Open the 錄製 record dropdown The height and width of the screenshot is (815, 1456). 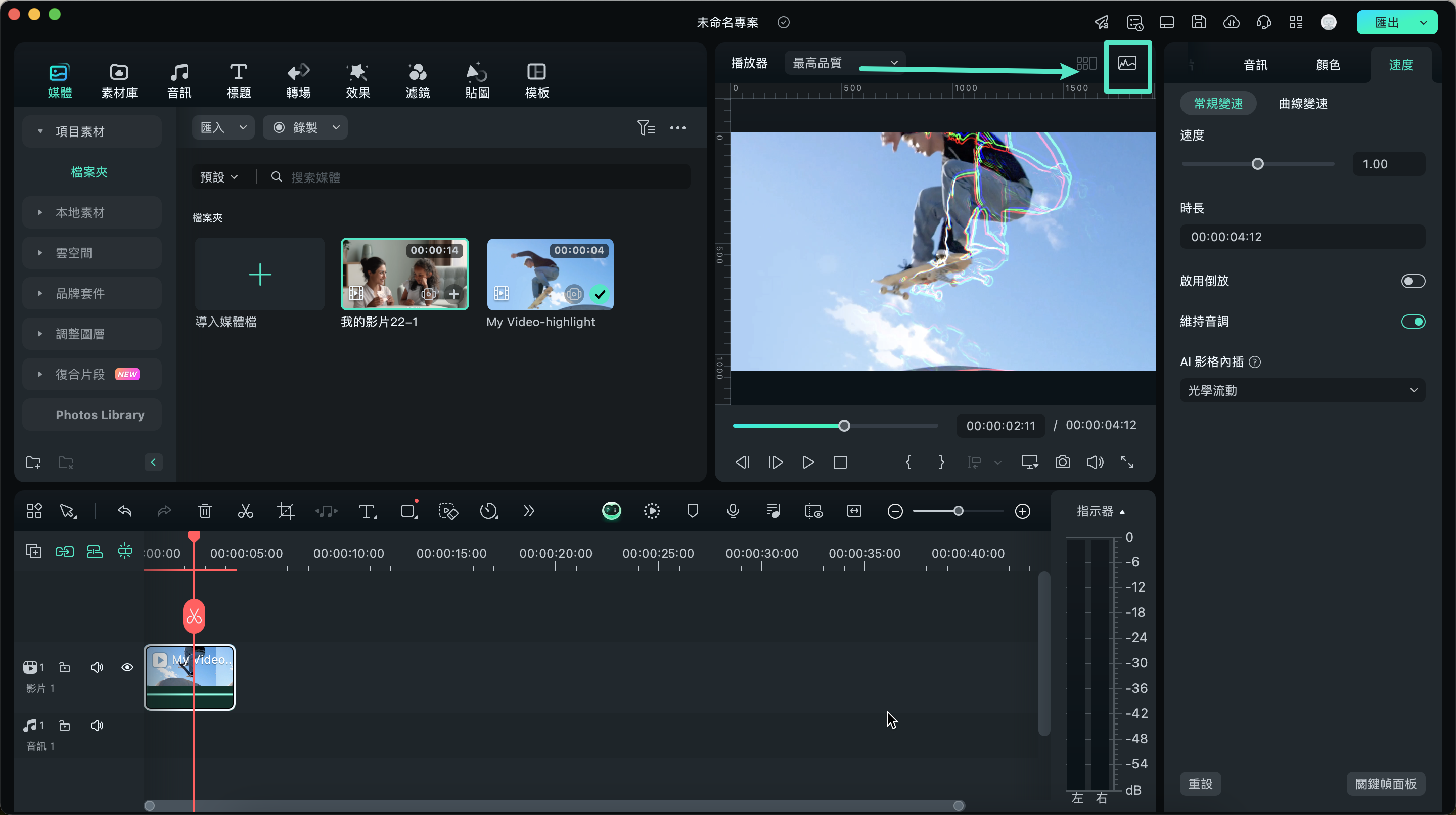coord(305,128)
